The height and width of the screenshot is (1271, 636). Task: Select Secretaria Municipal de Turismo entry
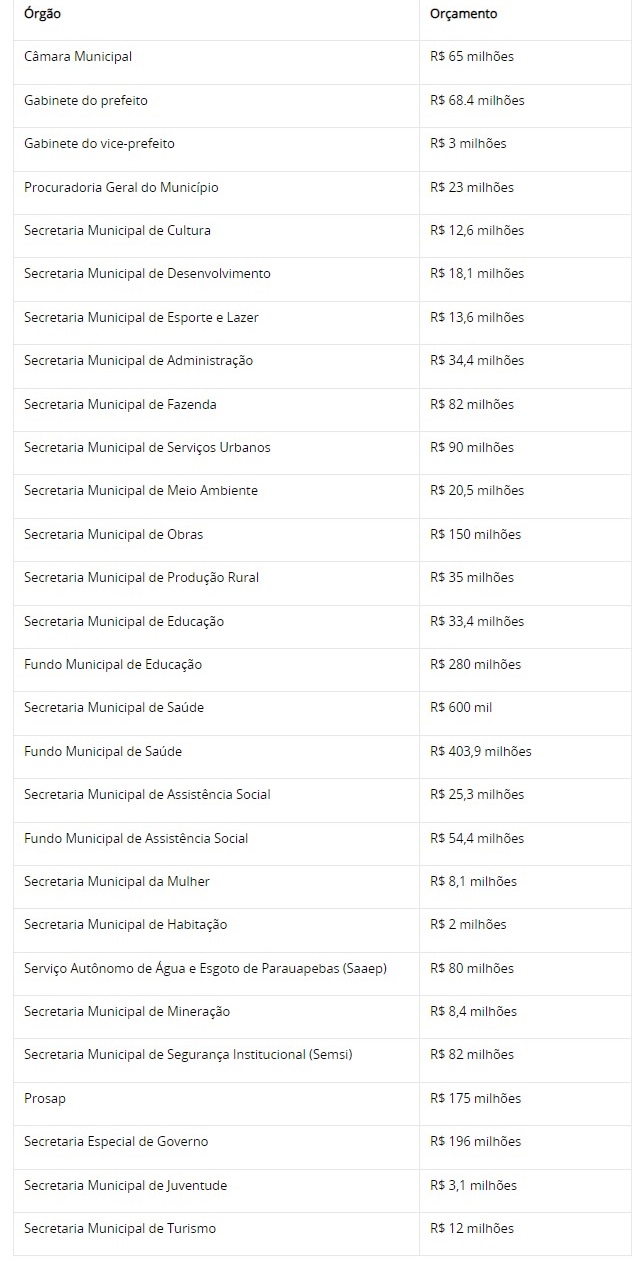[x=120, y=1228]
